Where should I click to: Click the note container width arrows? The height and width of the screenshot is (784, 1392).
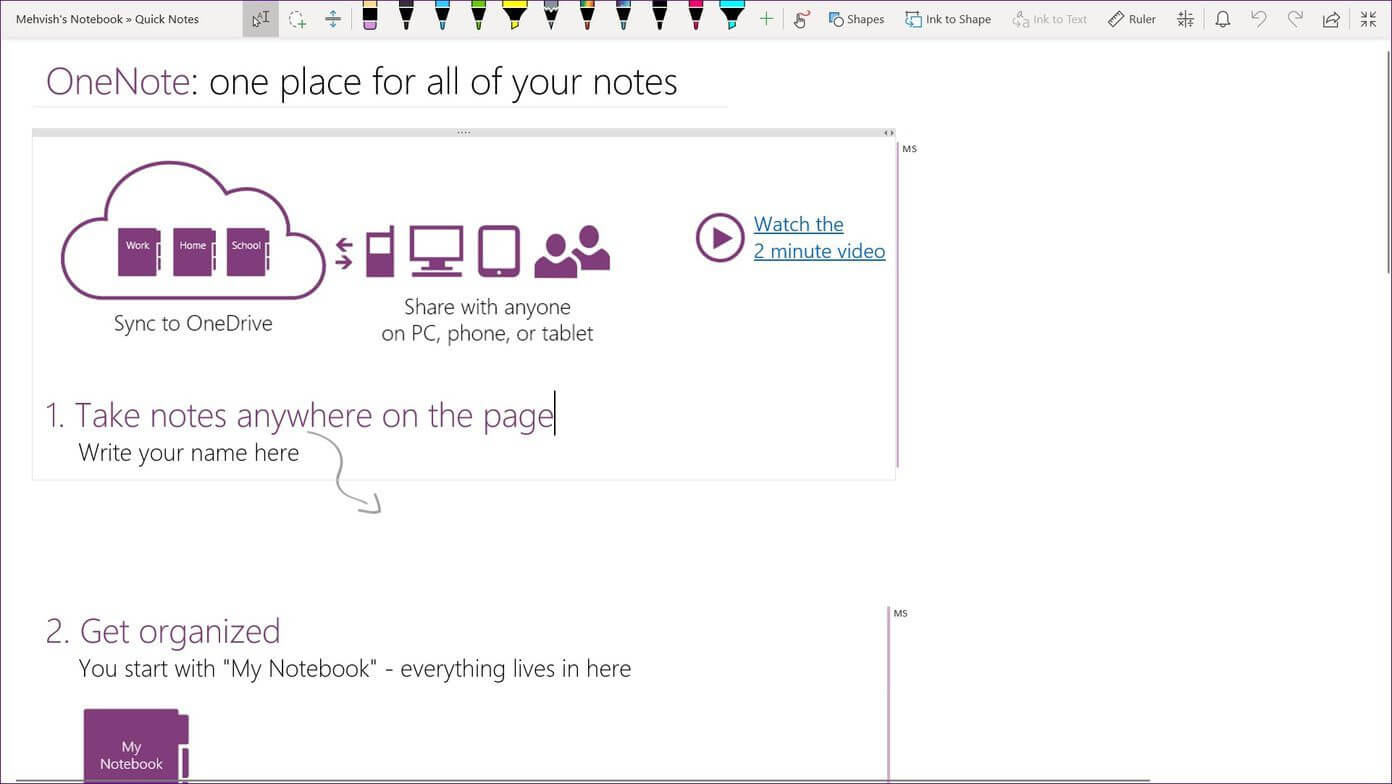tap(888, 132)
